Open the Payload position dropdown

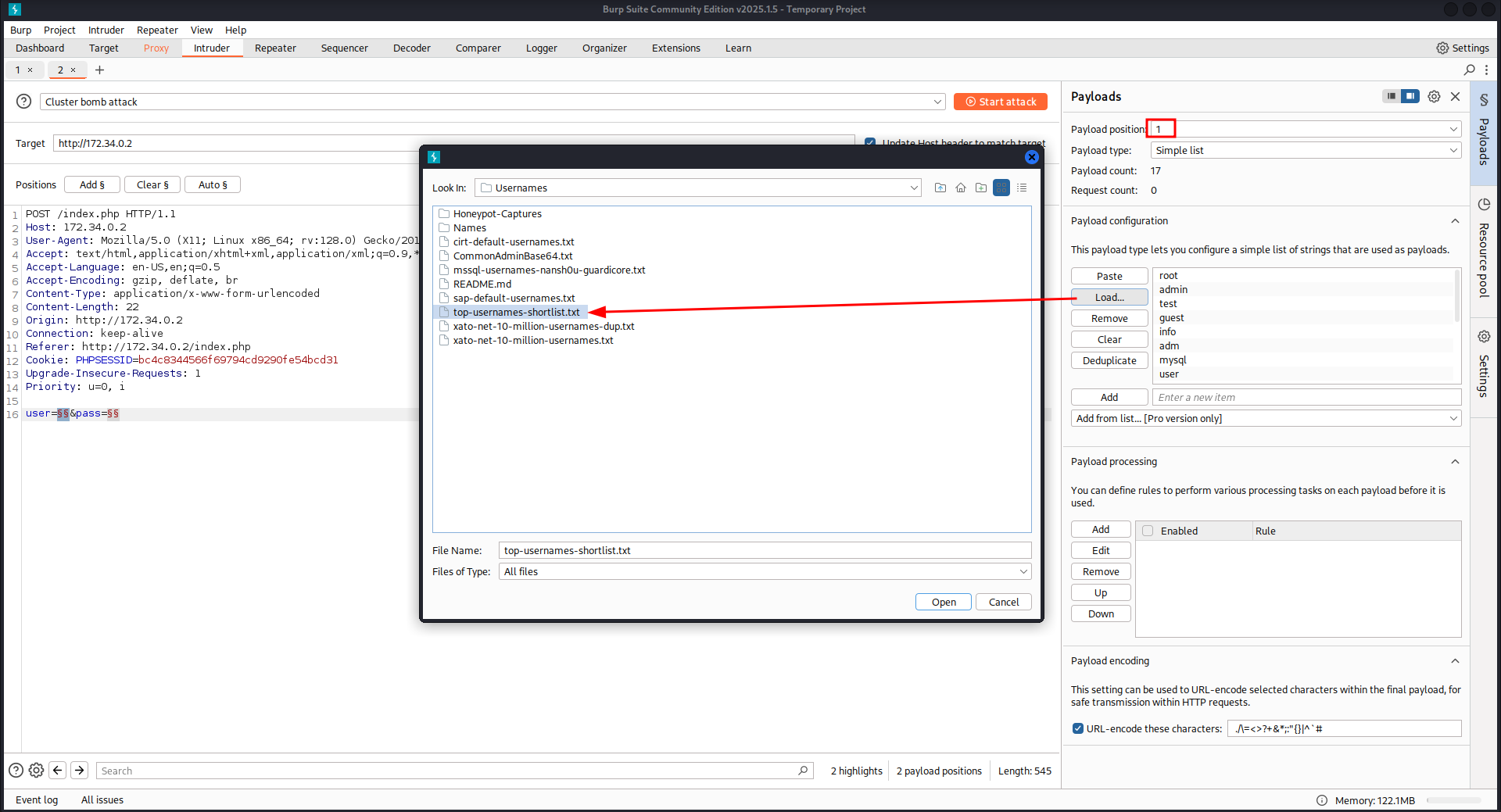1453,129
